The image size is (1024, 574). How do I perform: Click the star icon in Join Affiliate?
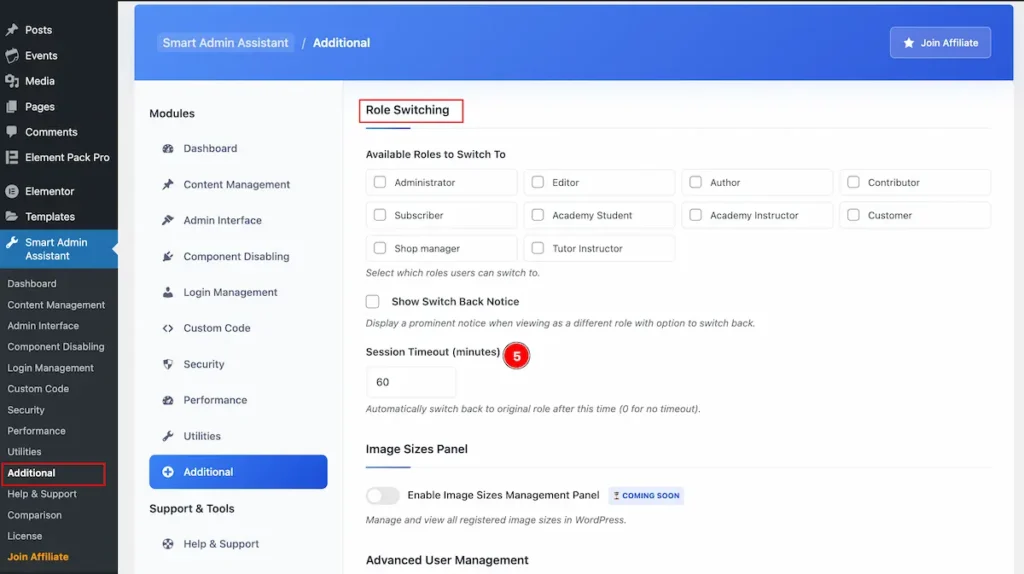point(908,42)
